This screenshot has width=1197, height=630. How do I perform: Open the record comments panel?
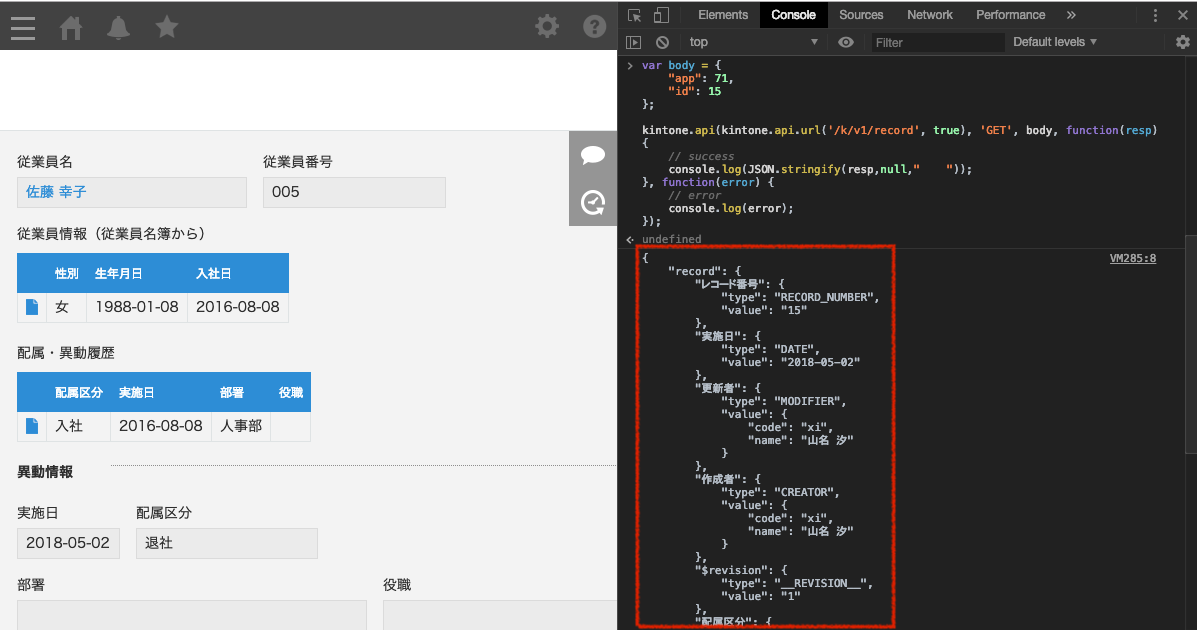point(593,155)
